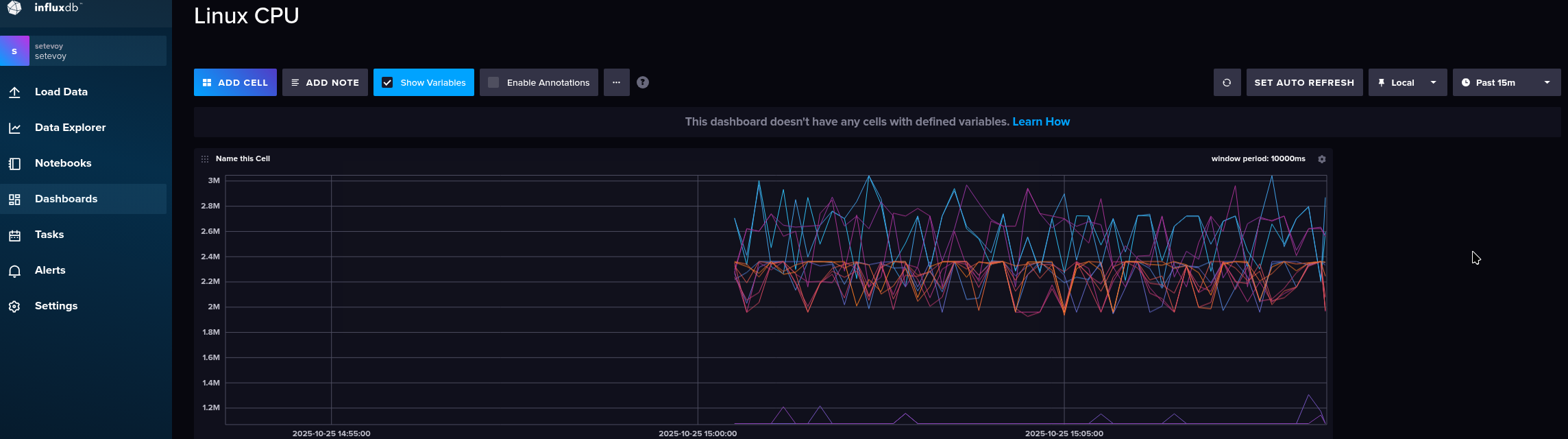Screen dimensions: 1568x439
Task: Select Dashboards in the navigation menu
Action: tap(66, 199)
